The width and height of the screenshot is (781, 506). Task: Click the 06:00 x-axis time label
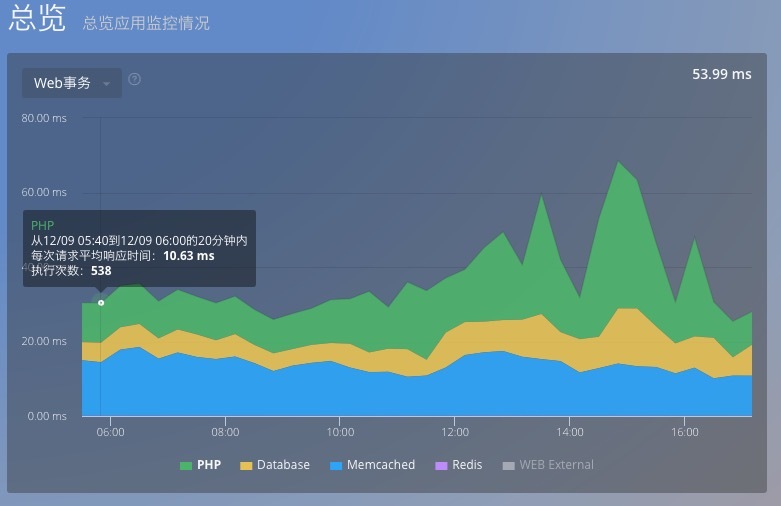tap(110, 432)
